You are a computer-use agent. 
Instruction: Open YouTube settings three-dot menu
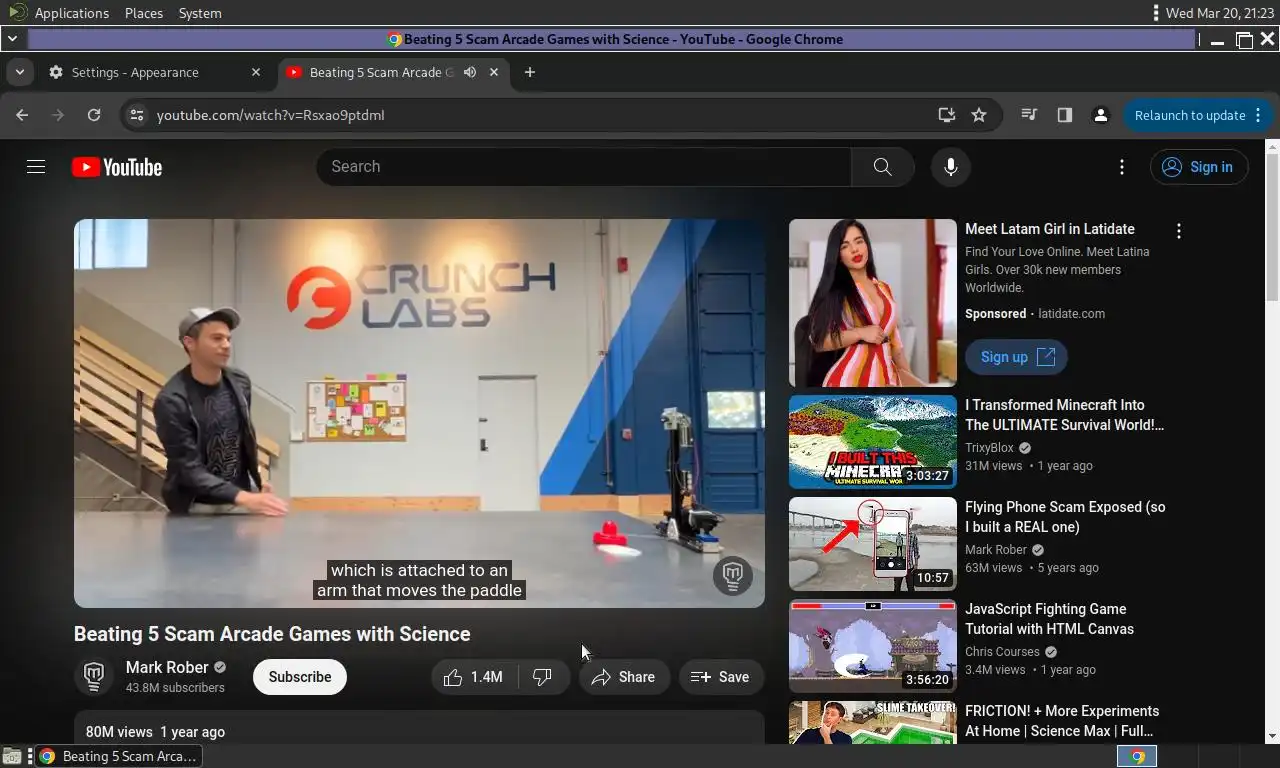1122,167
